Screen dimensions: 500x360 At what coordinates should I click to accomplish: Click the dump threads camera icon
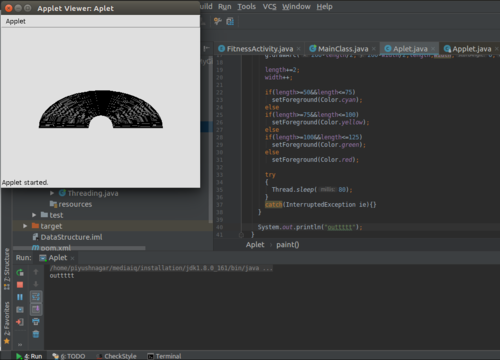(x=20, y=309)
